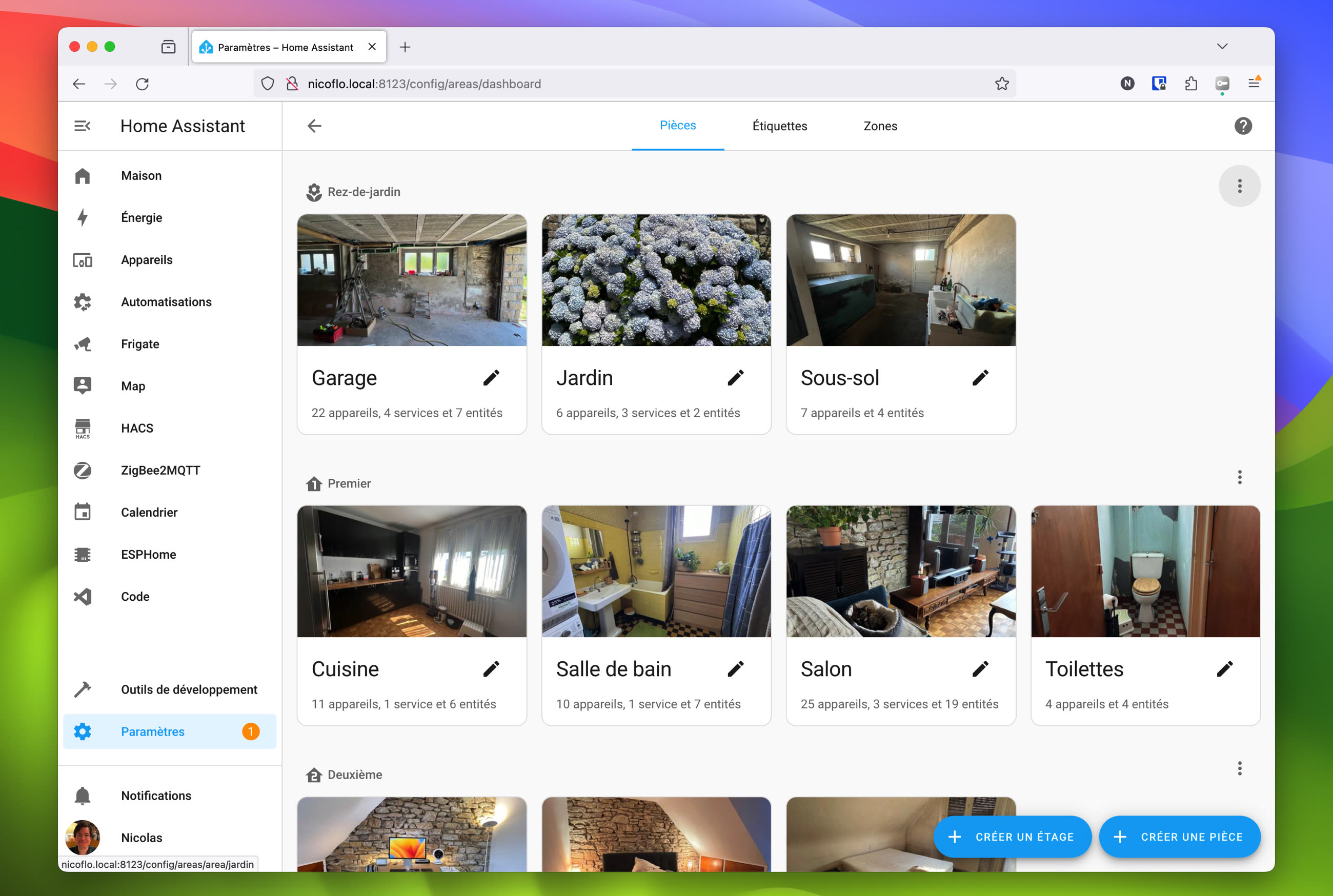Open the Jardin area thumbnail photo
This screenshot has width=1333, height=896.
[656, 280]
